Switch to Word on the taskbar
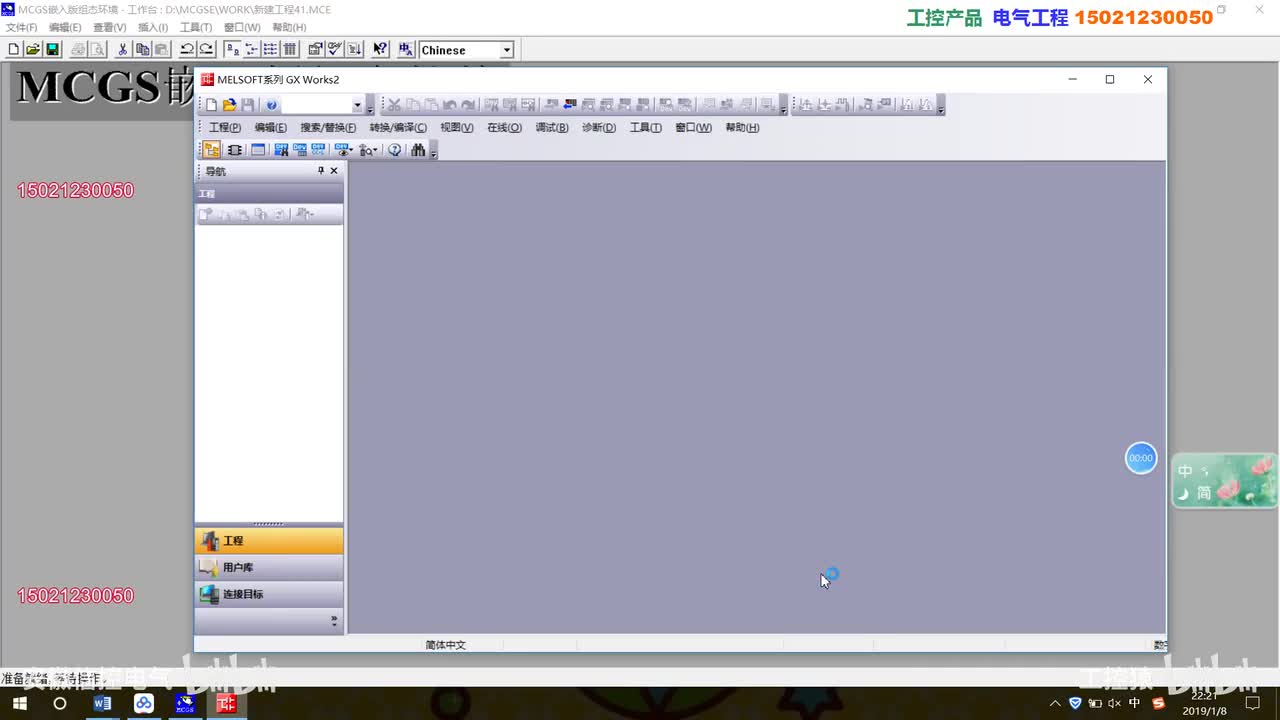 point(102,704)
